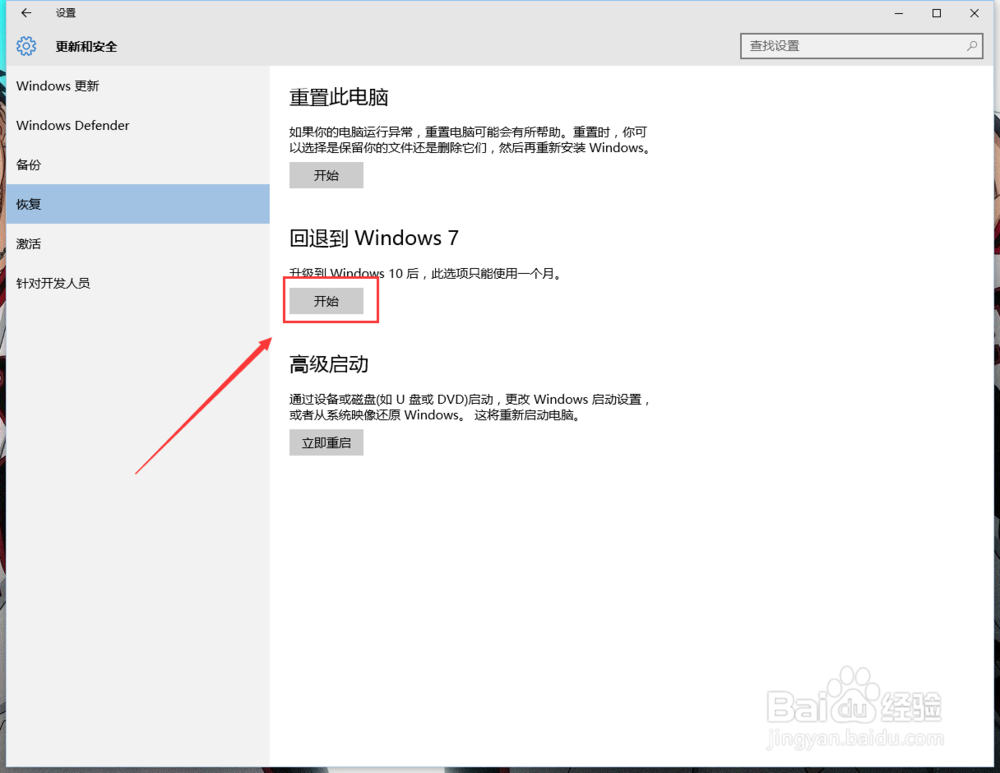Click the 重置此电脑 heading

(x=339, y=98)
